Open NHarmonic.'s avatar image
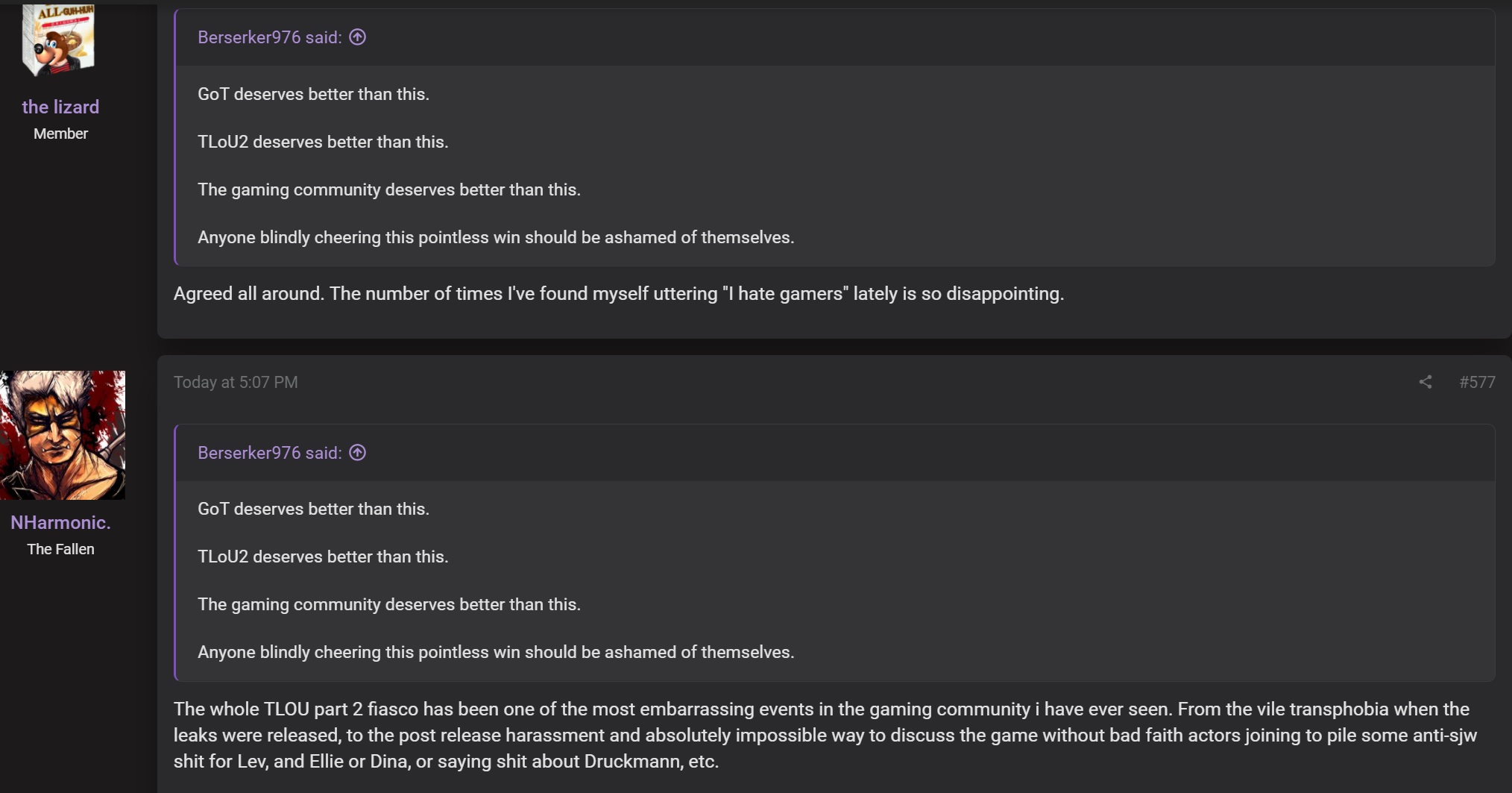This screenshot has height=793, width=1512. pyautogui.click(x=63, y=435)
